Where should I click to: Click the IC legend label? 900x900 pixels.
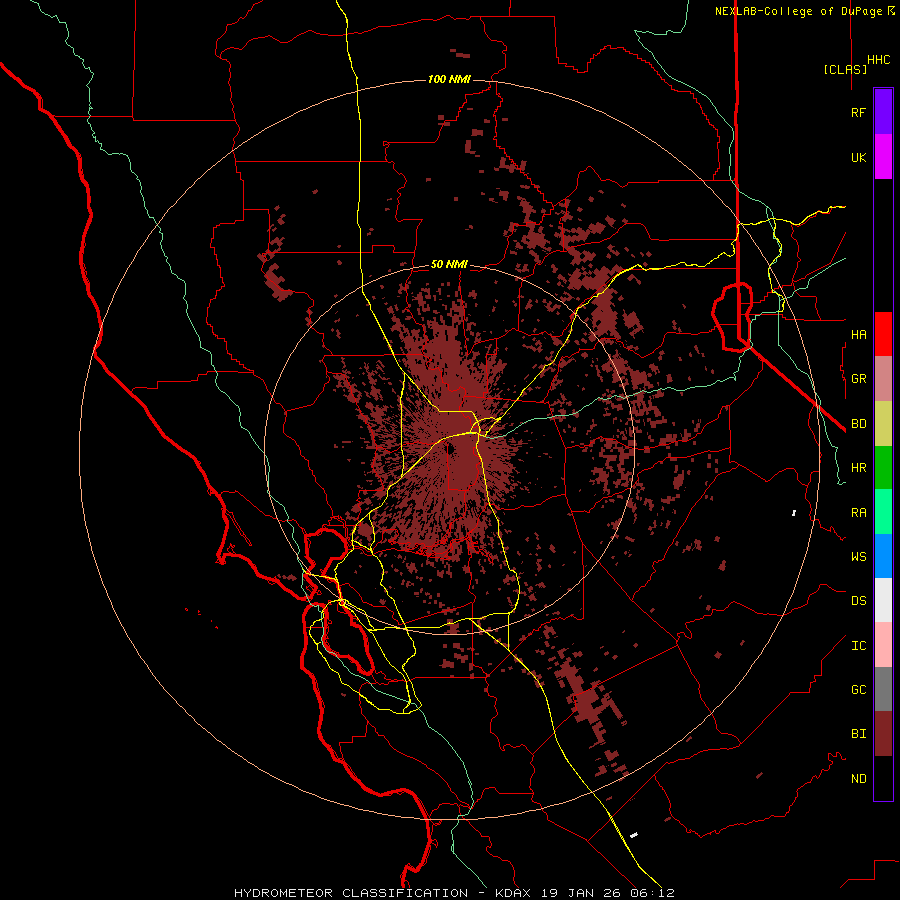(x=858, y=646)
